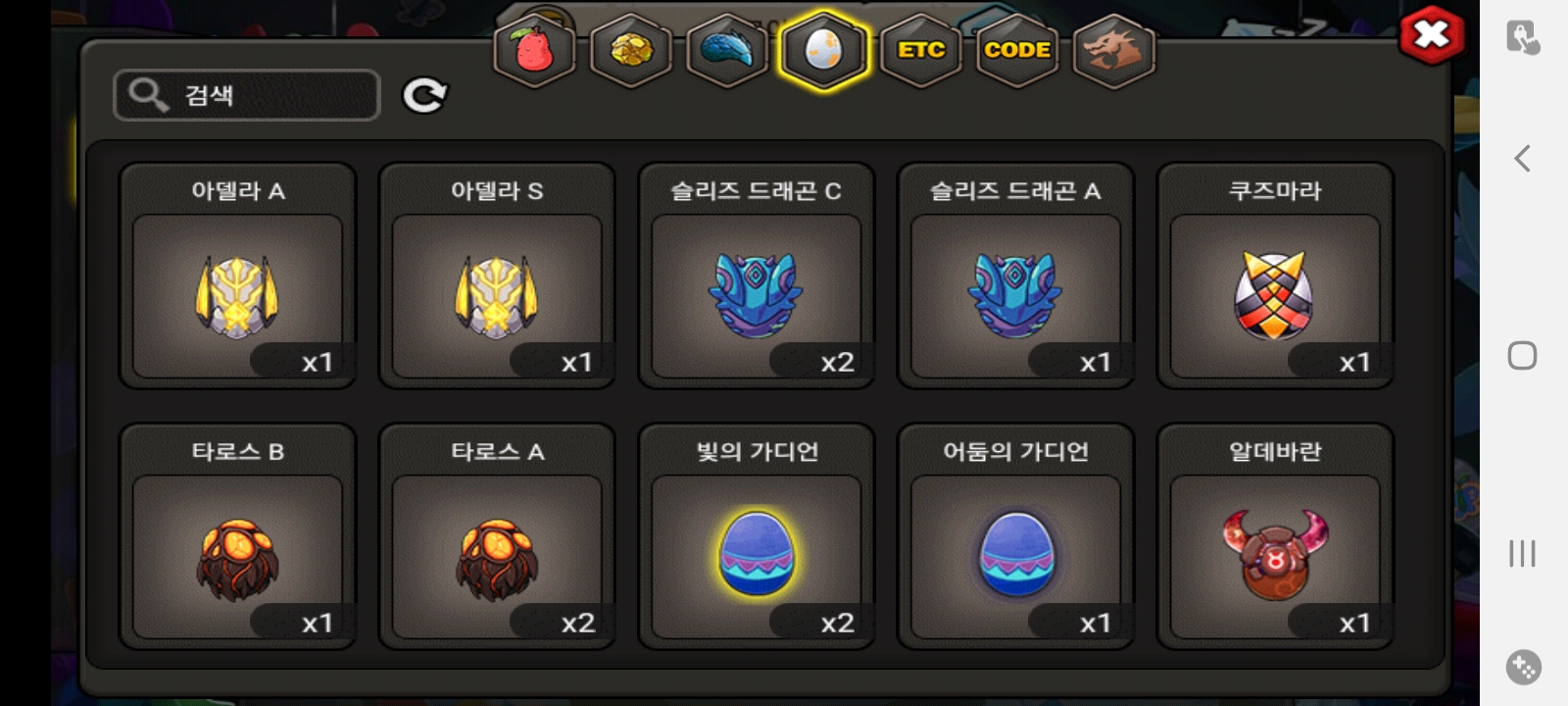Select the 아델라 S egg

click(497, 276)
